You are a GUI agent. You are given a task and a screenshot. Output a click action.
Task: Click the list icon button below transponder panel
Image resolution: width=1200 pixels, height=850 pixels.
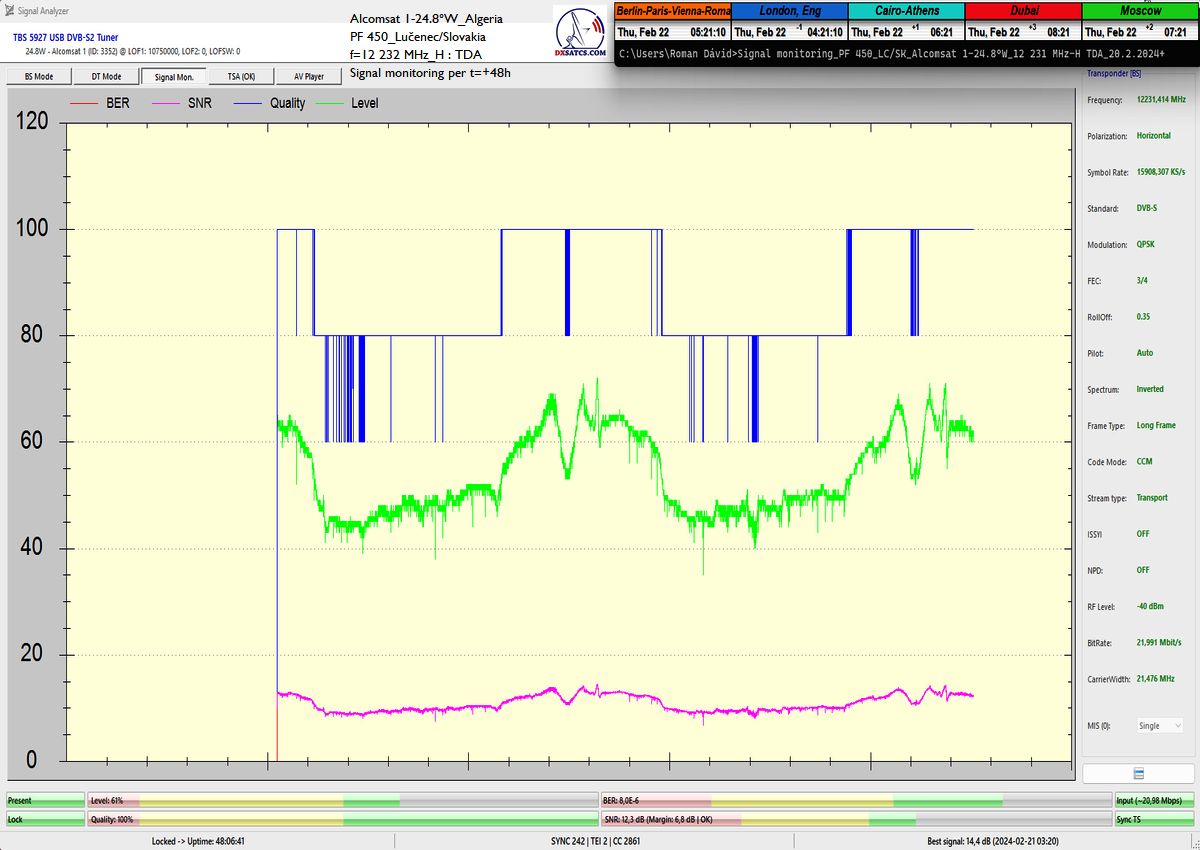pos(1138,774)
